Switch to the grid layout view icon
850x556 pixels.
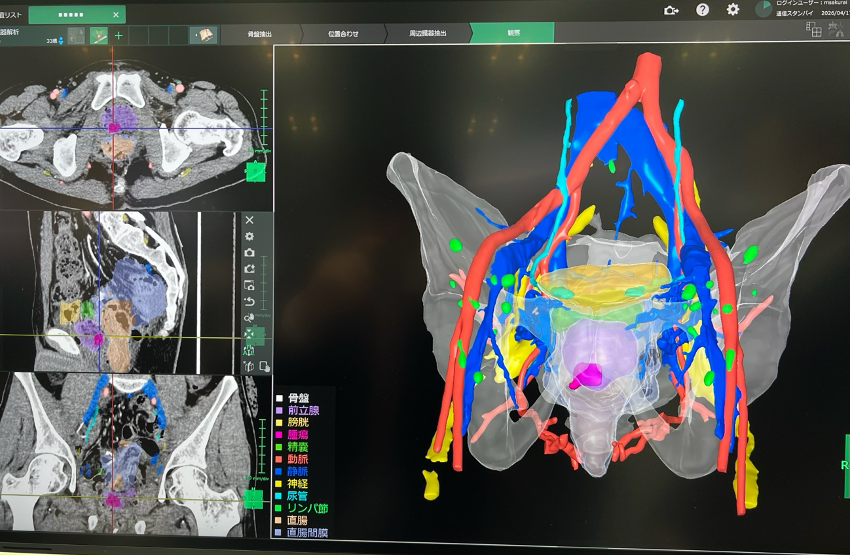tap(815, 30)
